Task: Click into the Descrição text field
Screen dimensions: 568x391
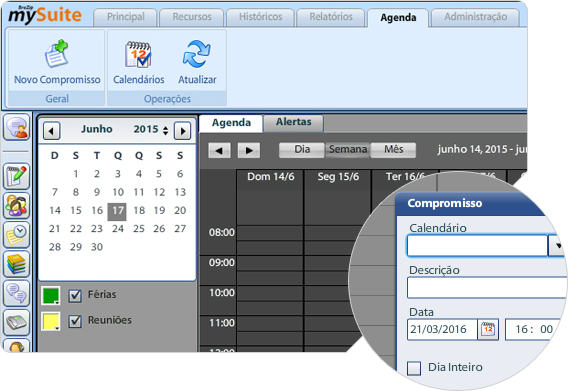Action: pos(487,288)
